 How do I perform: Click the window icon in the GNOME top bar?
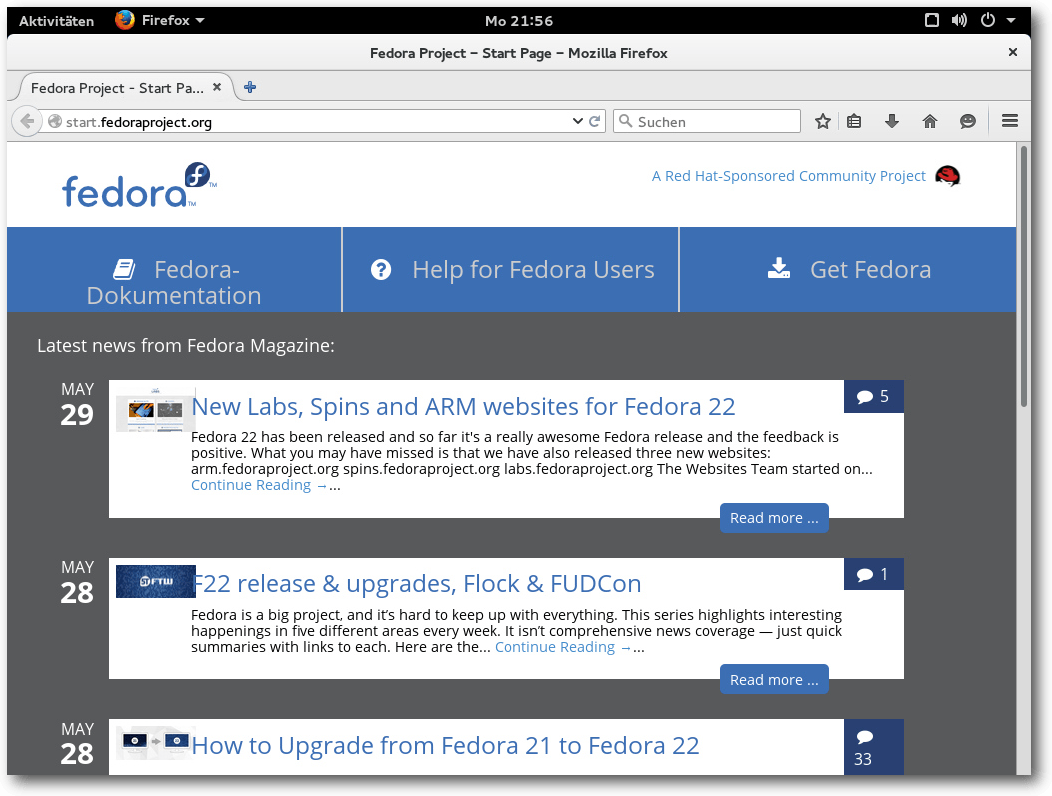coord(932,20)
